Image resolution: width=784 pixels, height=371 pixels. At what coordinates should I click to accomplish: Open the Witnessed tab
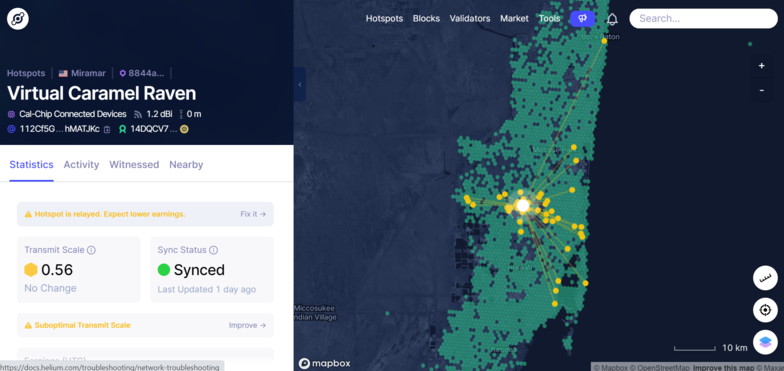point(134,164)
